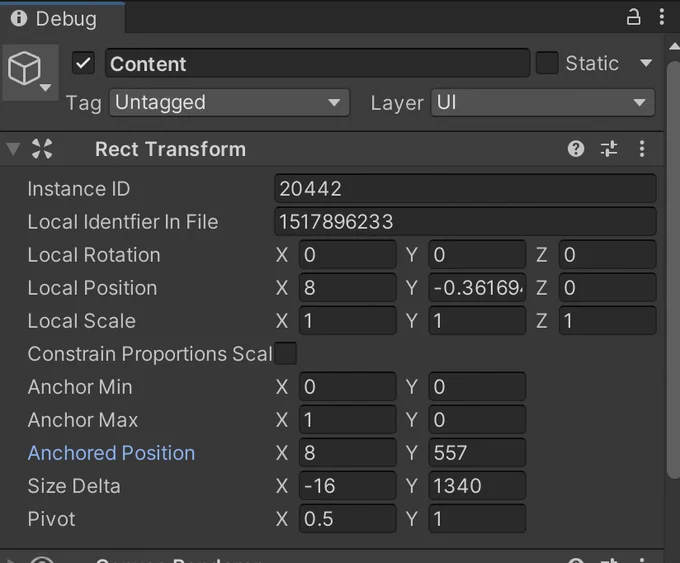Click the Anchored Position label

111,453
